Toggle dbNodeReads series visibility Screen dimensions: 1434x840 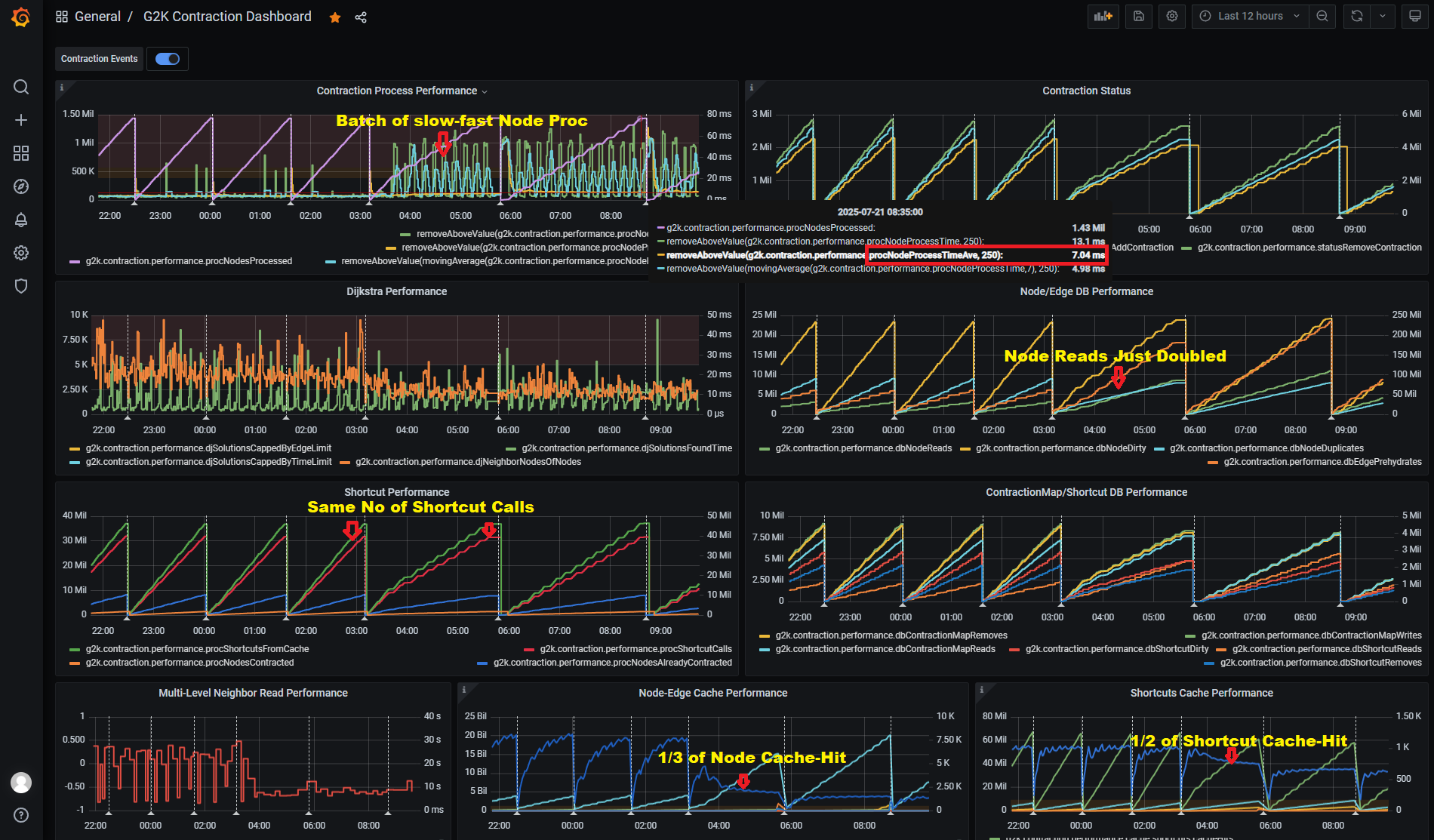click(x=864, y=448)
